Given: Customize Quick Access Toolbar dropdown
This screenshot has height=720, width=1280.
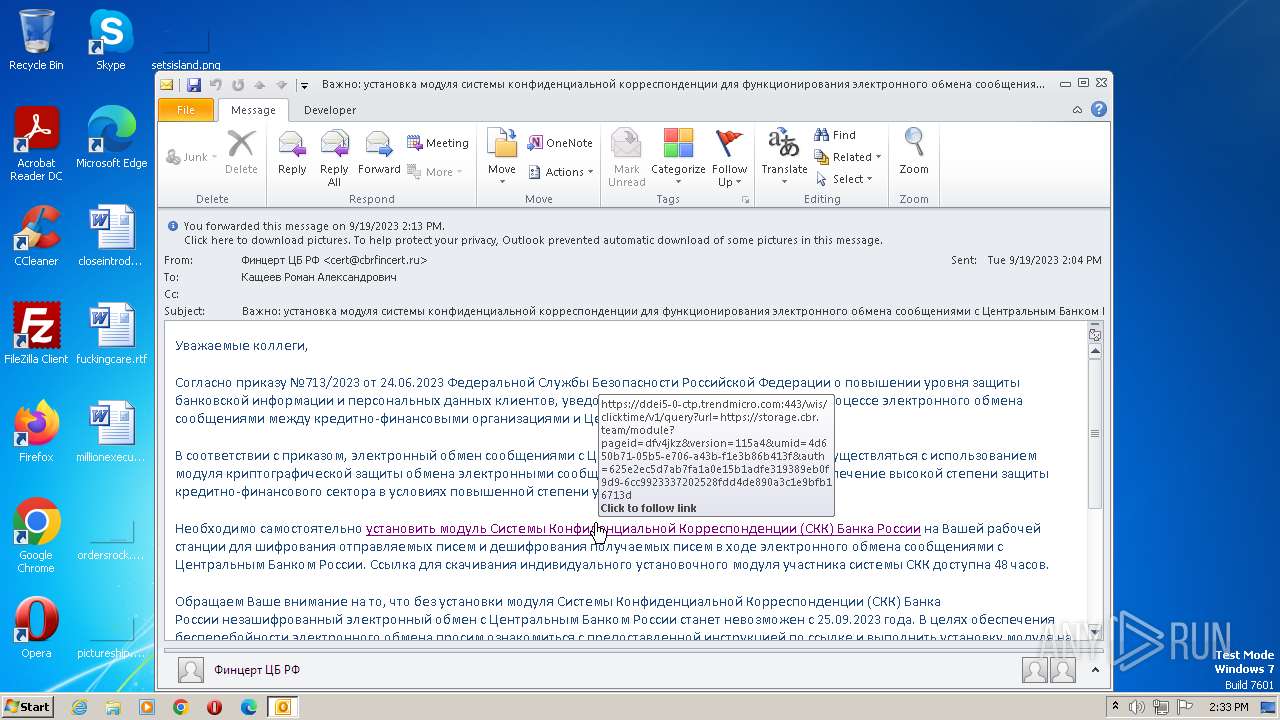Looking at the screenshot, I should [304, 85].
